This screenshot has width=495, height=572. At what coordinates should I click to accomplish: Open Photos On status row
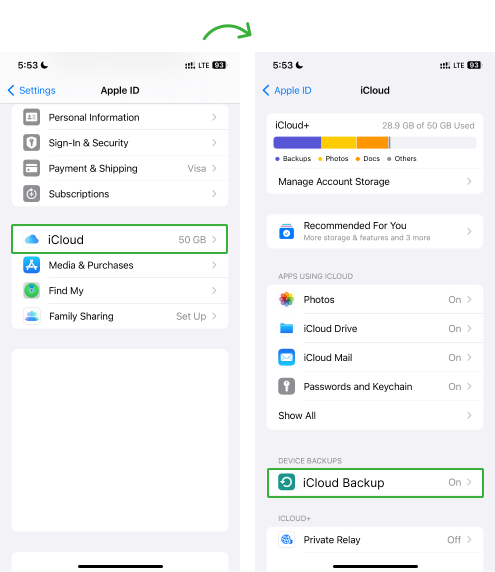coord(375,299)
